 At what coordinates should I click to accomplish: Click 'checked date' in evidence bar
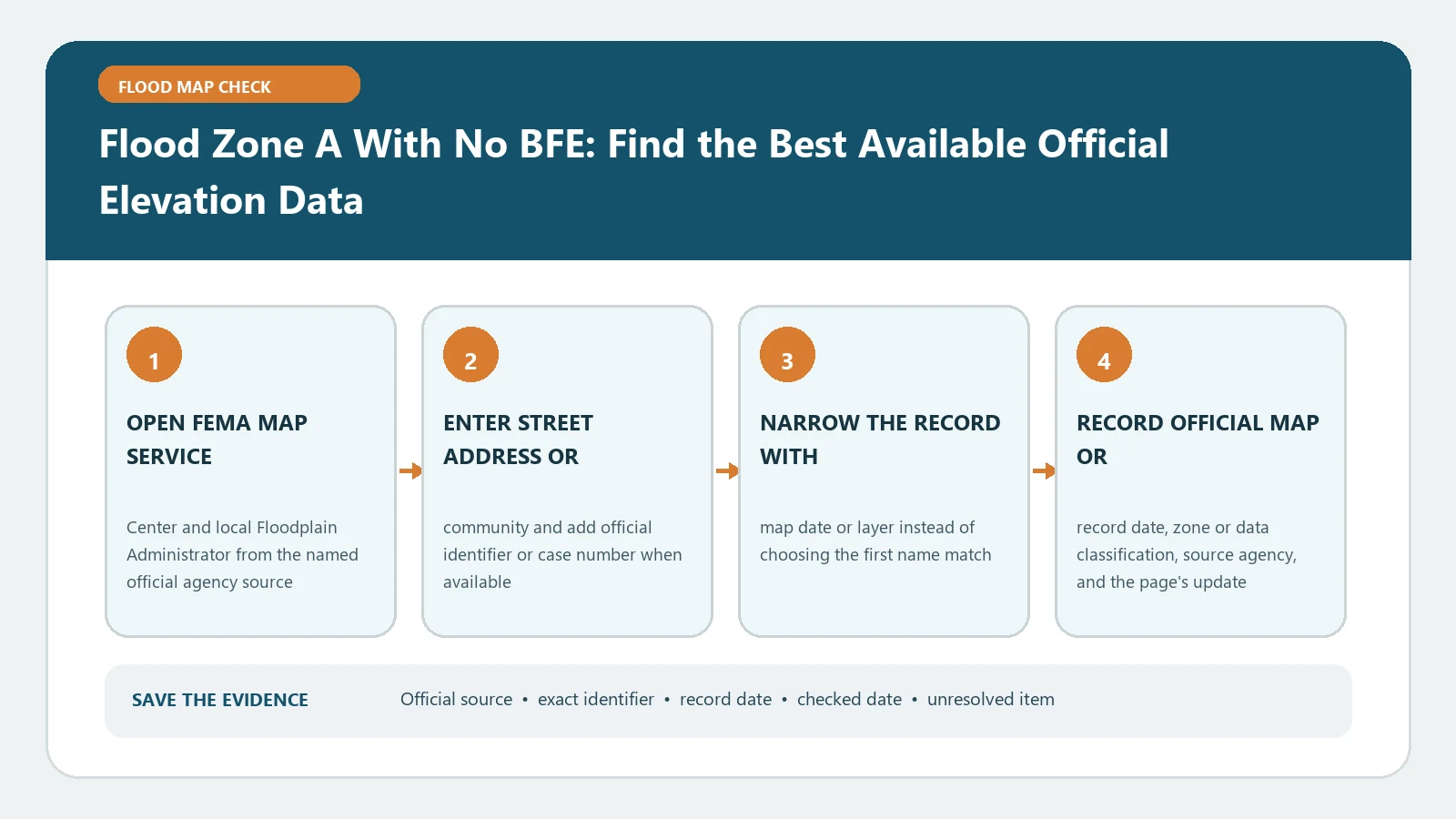coord(849,700)
